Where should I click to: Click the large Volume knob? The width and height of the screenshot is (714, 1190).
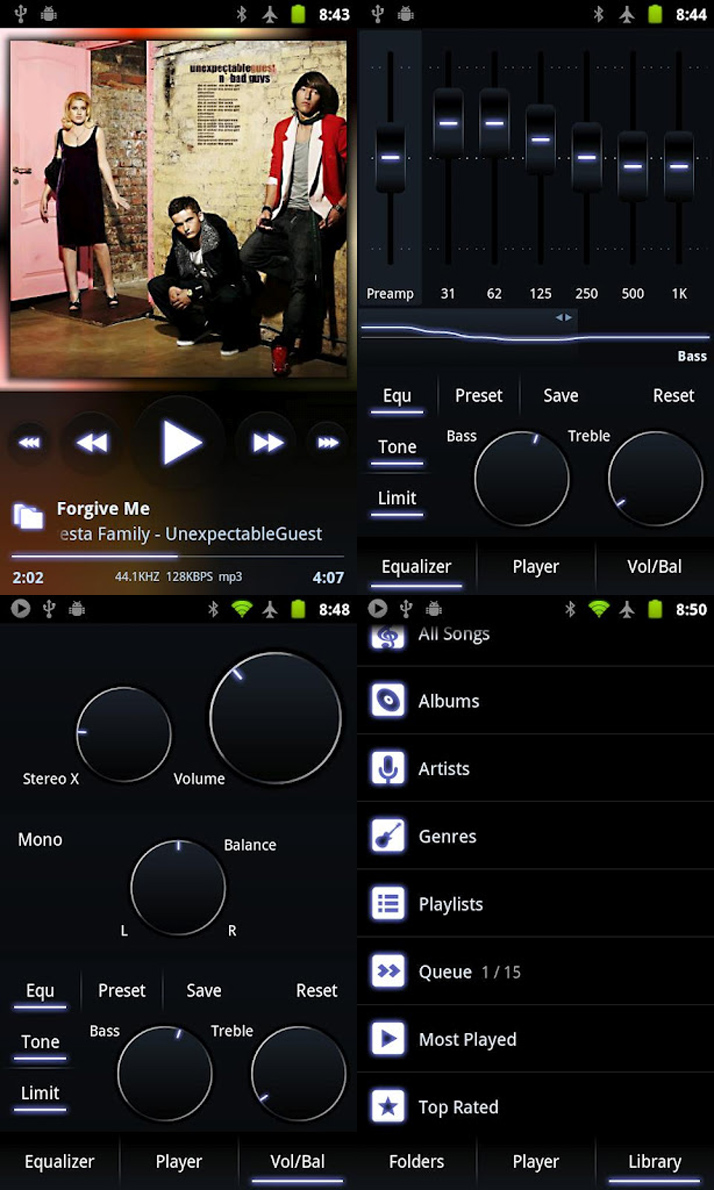275,718
